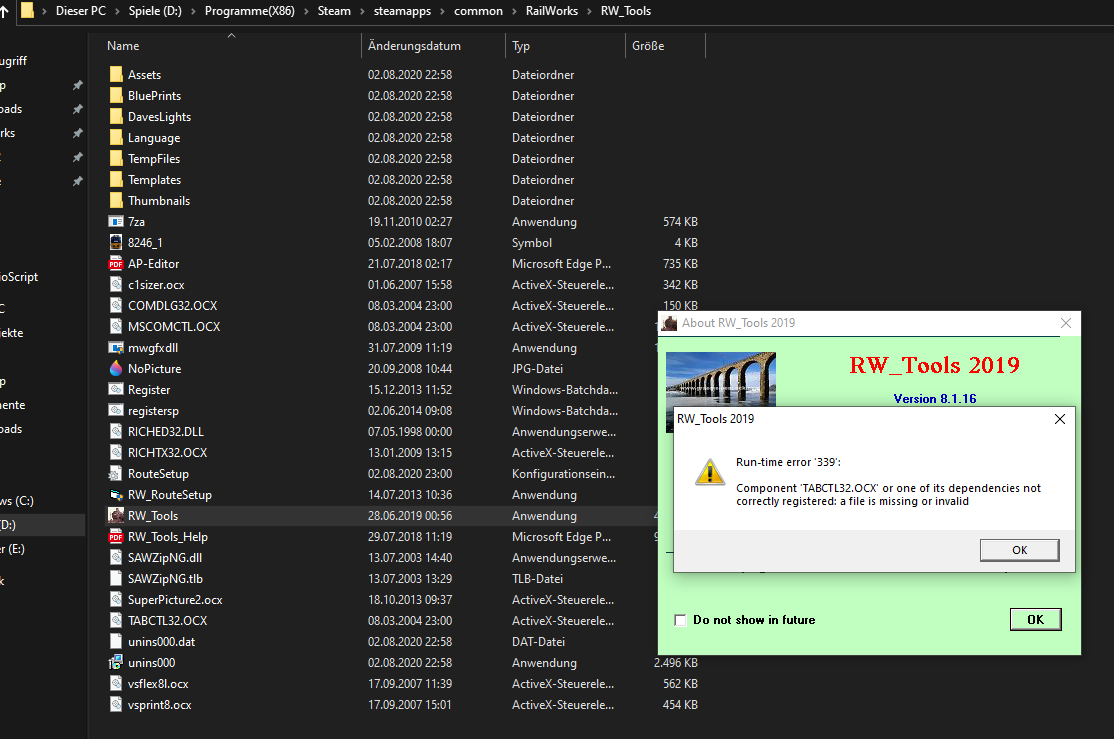
Task: Sort files by the Name column header
Action: (123, 45)
